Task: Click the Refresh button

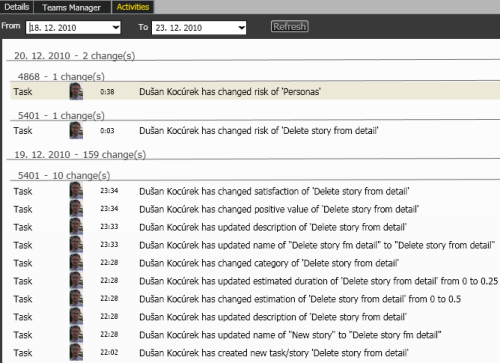Action: tap(289, 26)
